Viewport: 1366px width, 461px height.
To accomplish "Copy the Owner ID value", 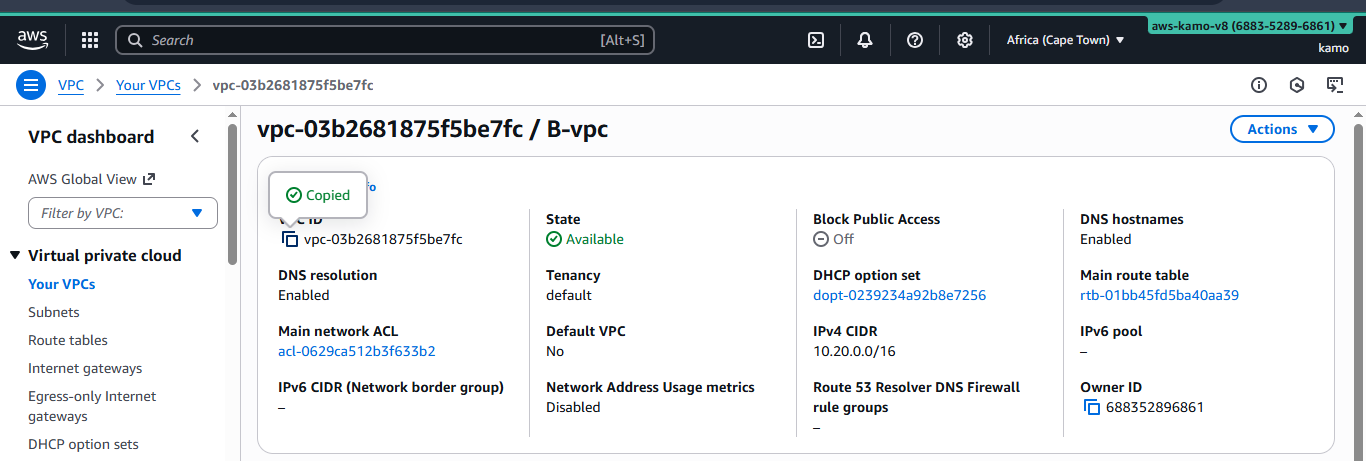I will [1092, 407].
